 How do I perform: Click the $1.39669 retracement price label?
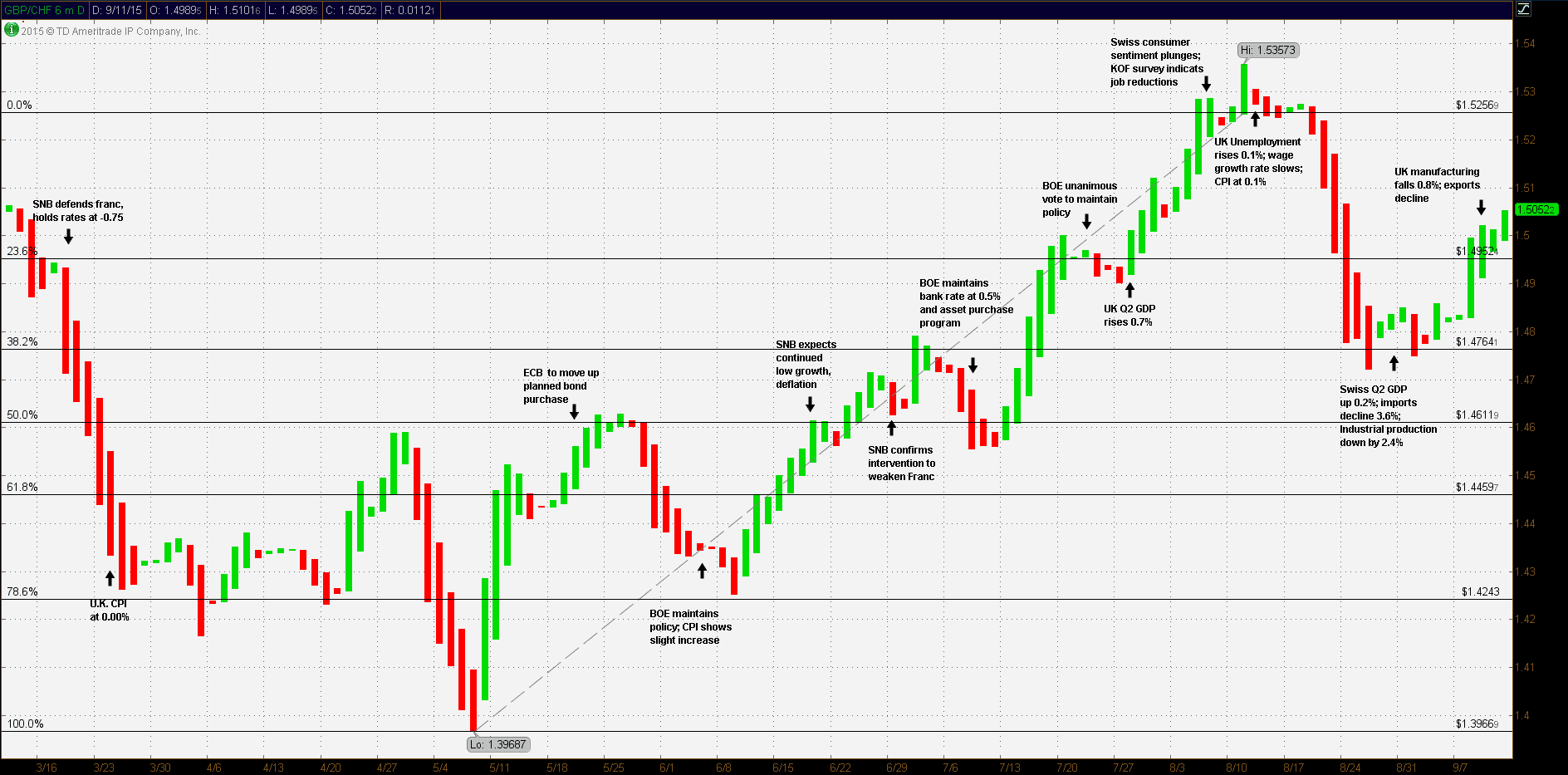1477,723
